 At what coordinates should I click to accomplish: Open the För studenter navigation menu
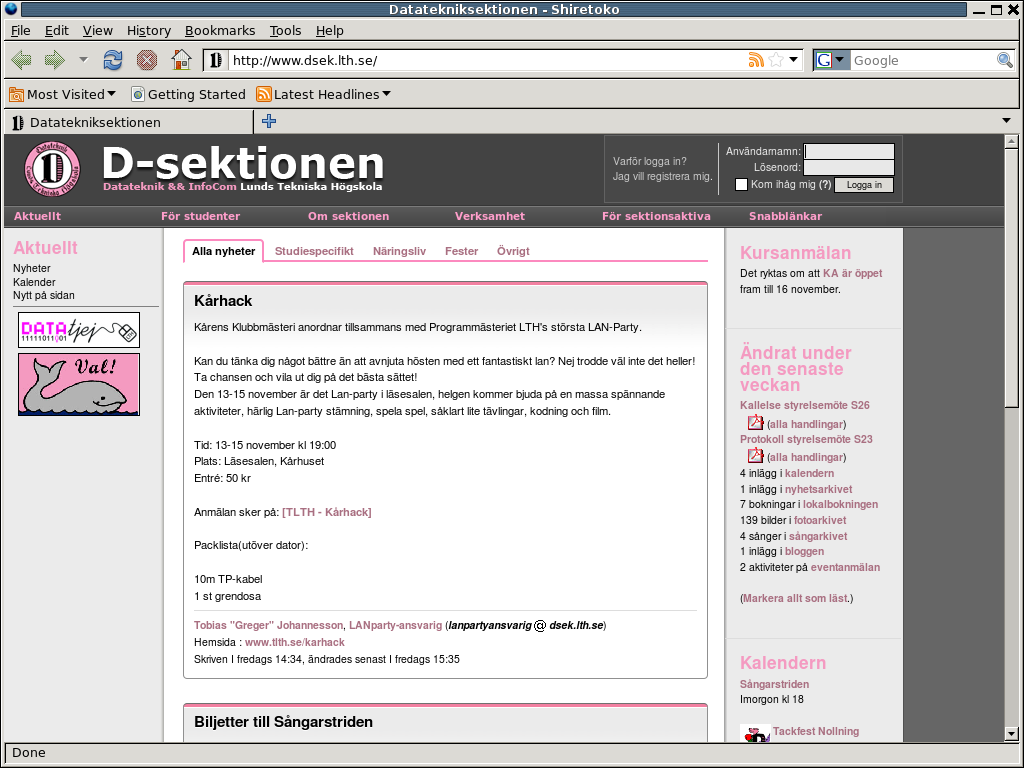pos(200,216)
